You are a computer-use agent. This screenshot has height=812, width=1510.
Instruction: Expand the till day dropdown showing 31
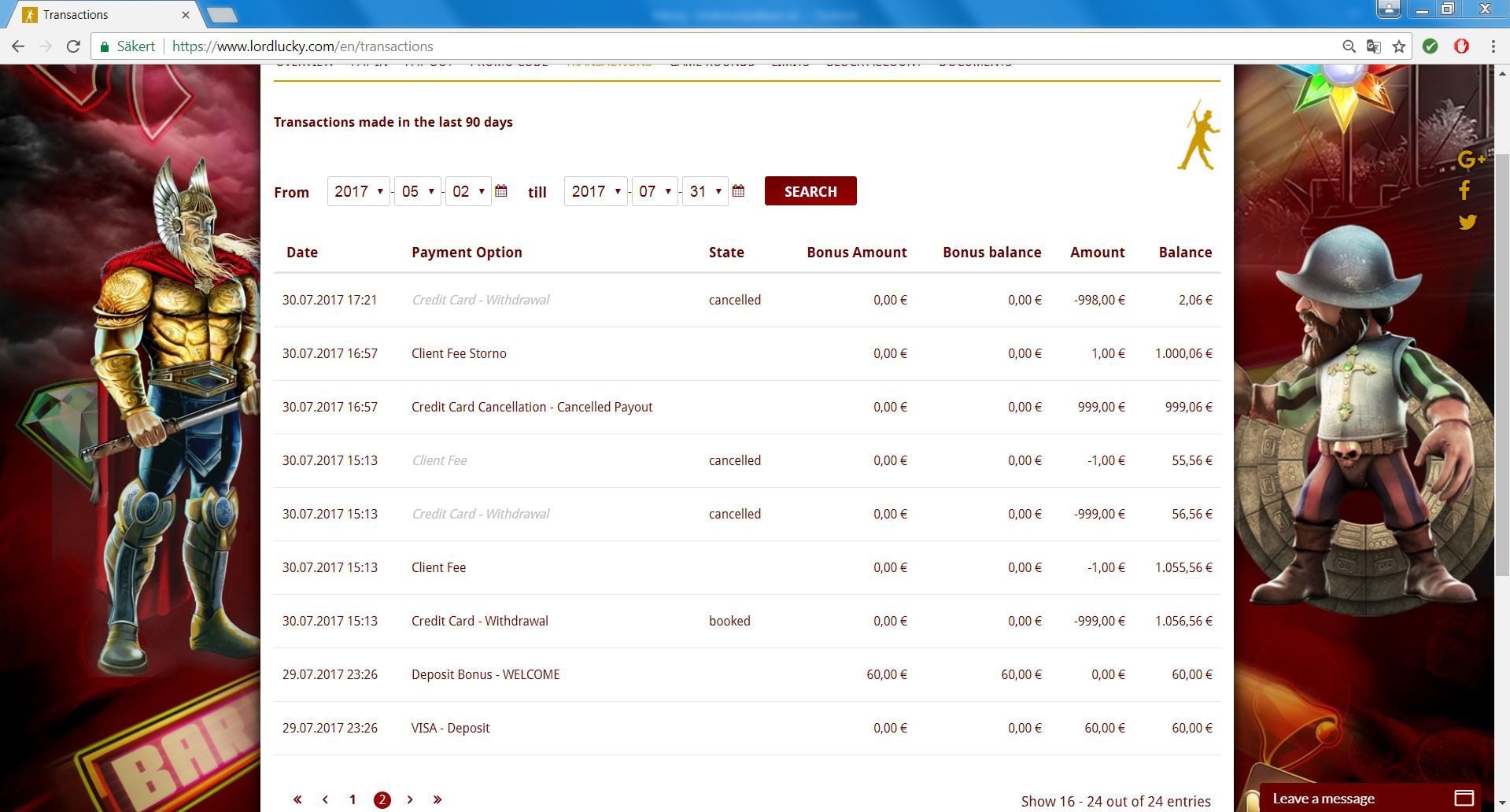pyautogui.click(x=705, y=191)
